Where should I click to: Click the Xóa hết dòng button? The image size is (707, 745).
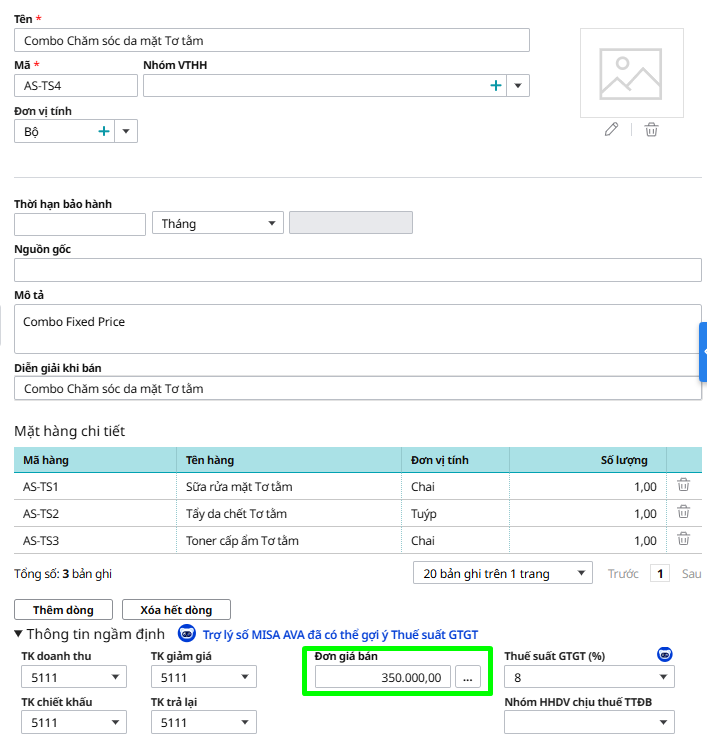(175, 609)
